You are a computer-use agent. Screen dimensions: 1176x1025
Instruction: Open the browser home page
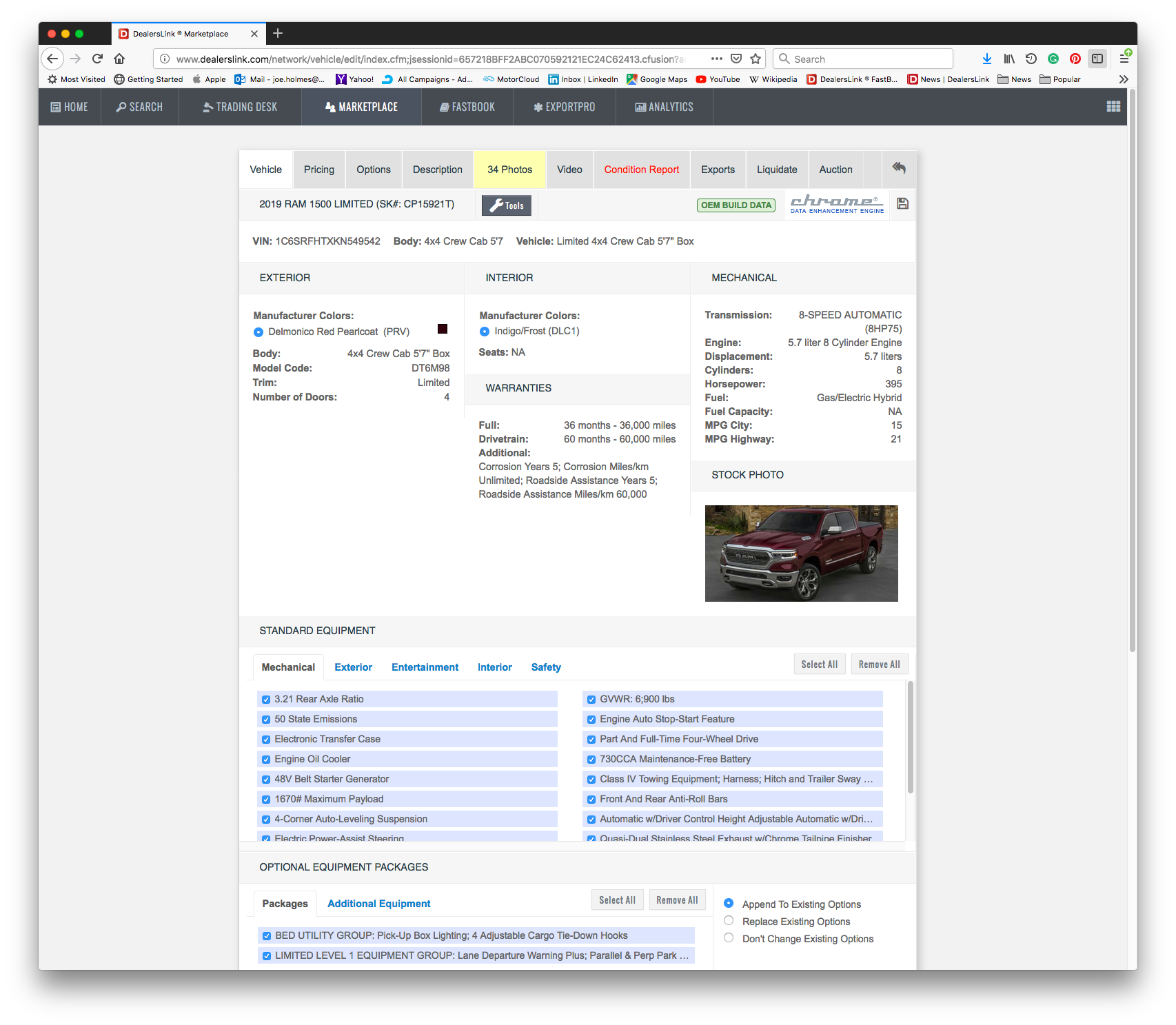point(119,59)
